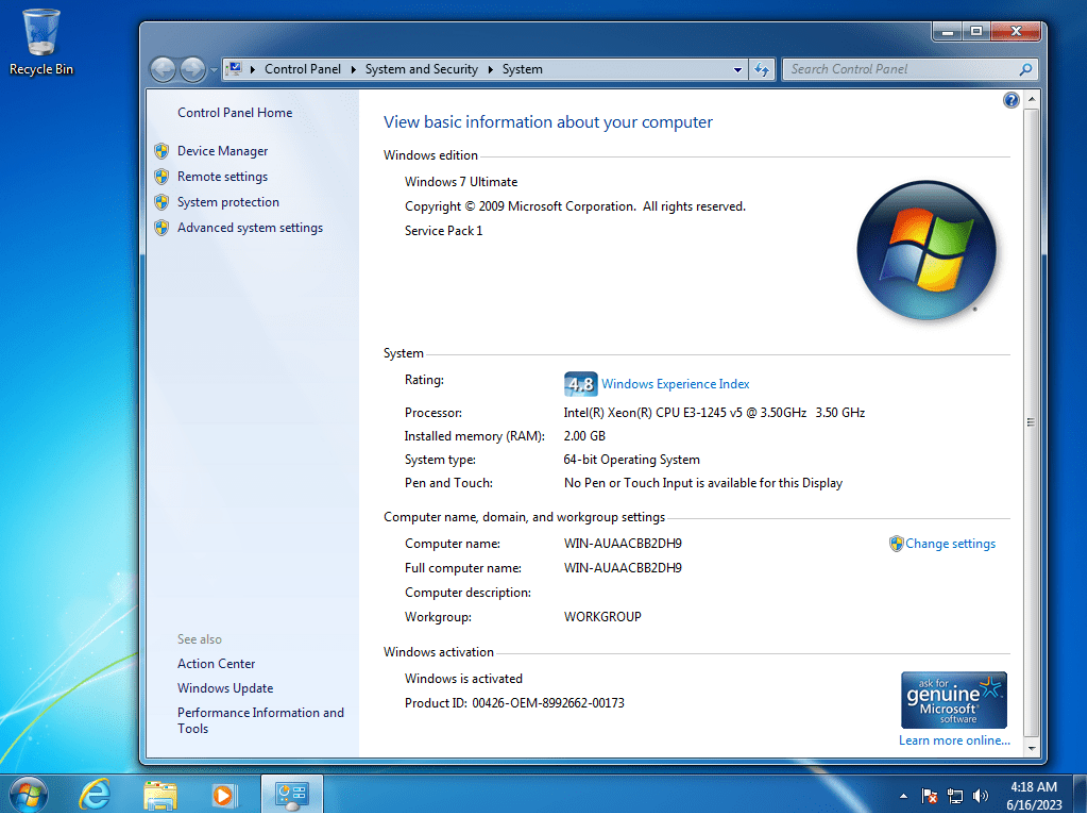Click the address bar refresh button
The height and width of the screenshot is (813, 1087).
point(762,69)
